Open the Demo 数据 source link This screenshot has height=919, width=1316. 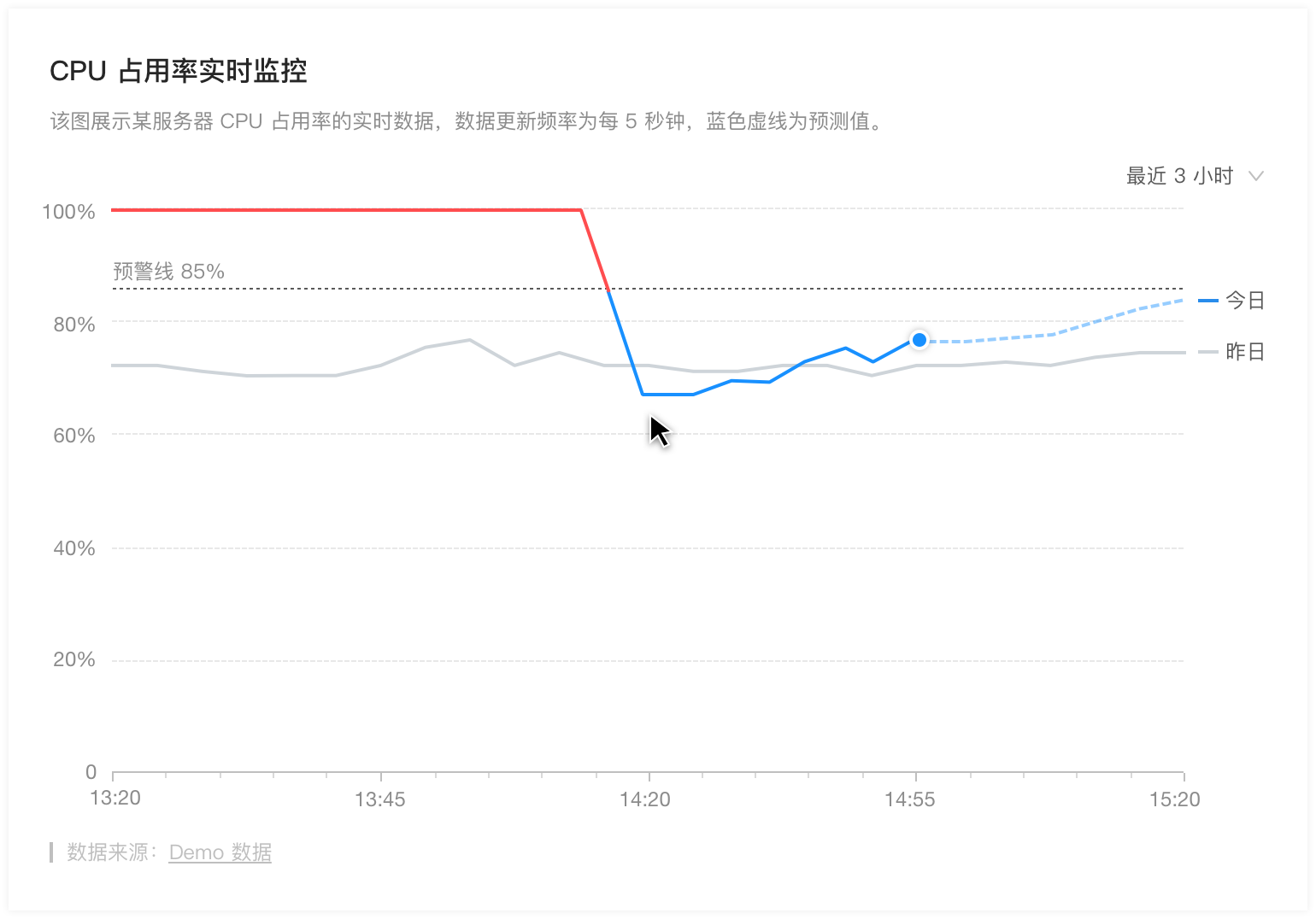pos(220,852)
